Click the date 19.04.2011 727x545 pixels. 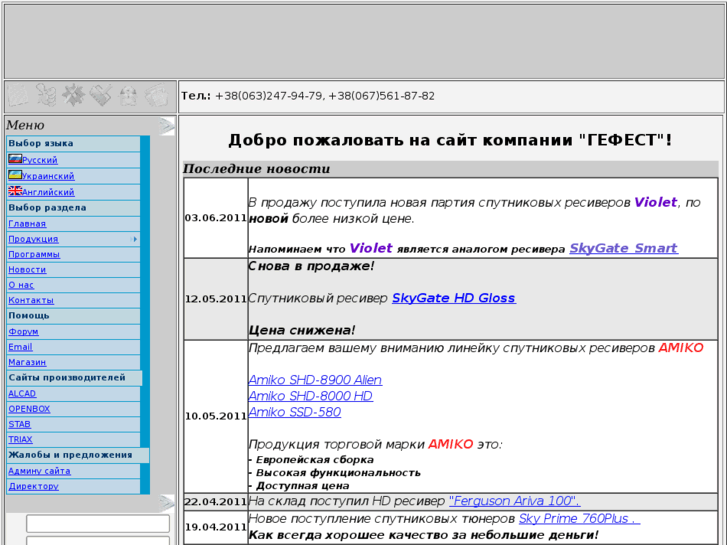click(x=216, y=527)
